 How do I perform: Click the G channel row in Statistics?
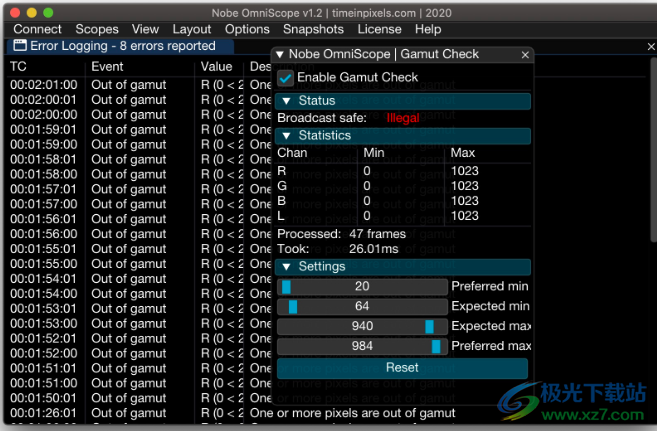[x=403, y=186]
